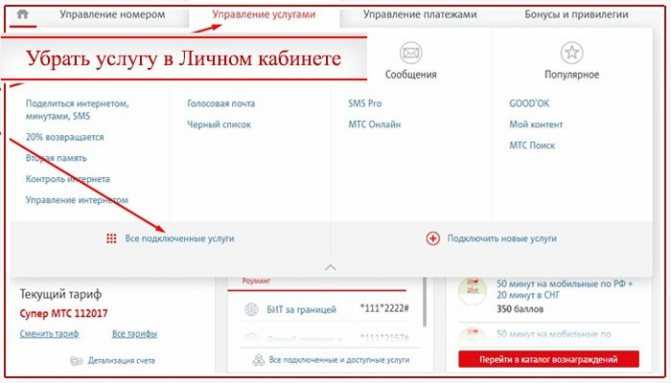This screenshot has width=671, height=383.
Task: Click the 350 баллов text
Action: point(520,309)
